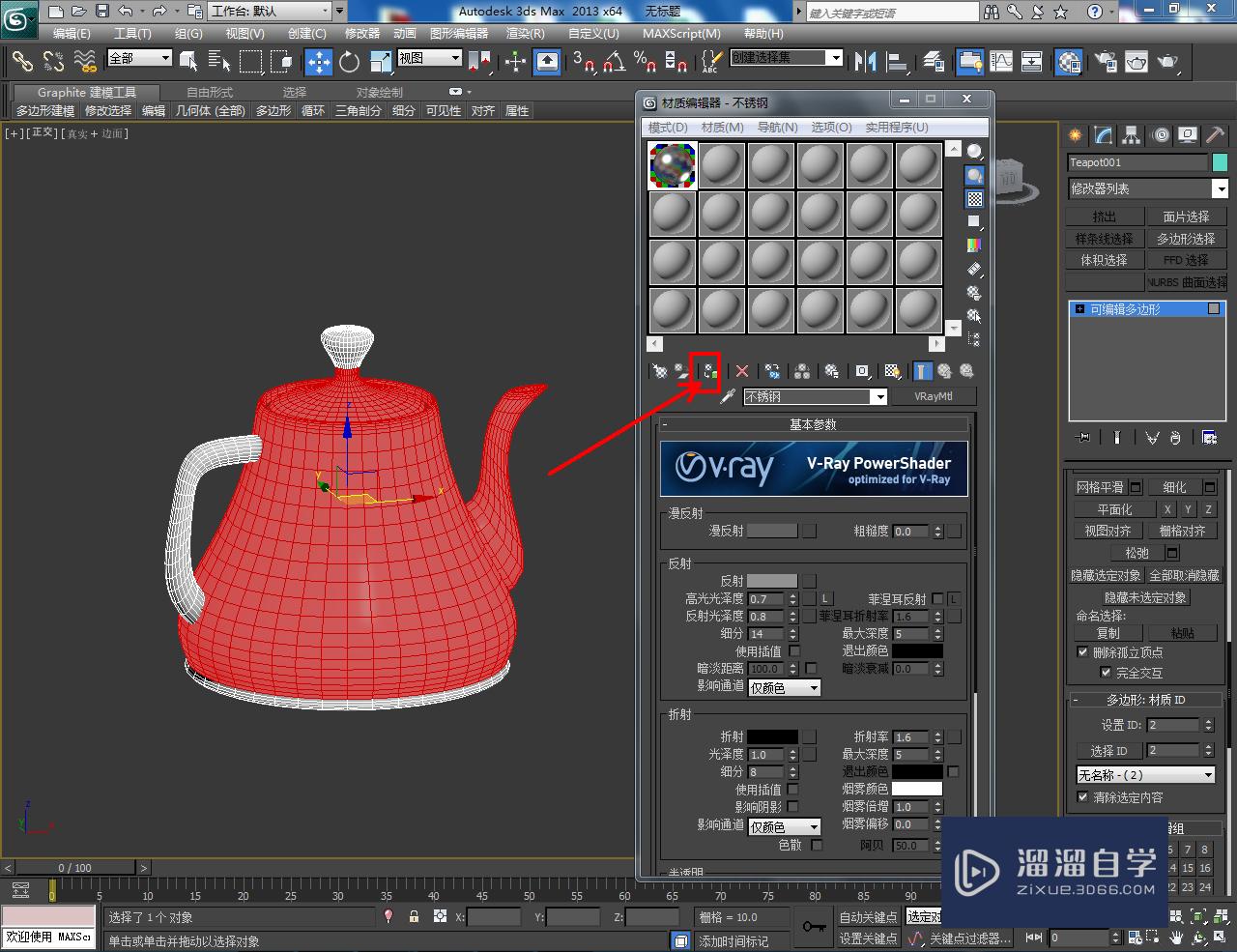Screen dimensions: 1237x952
Task: Click Sample Type sphere icon
Action: pyautogui.click(x=975, y=152)
